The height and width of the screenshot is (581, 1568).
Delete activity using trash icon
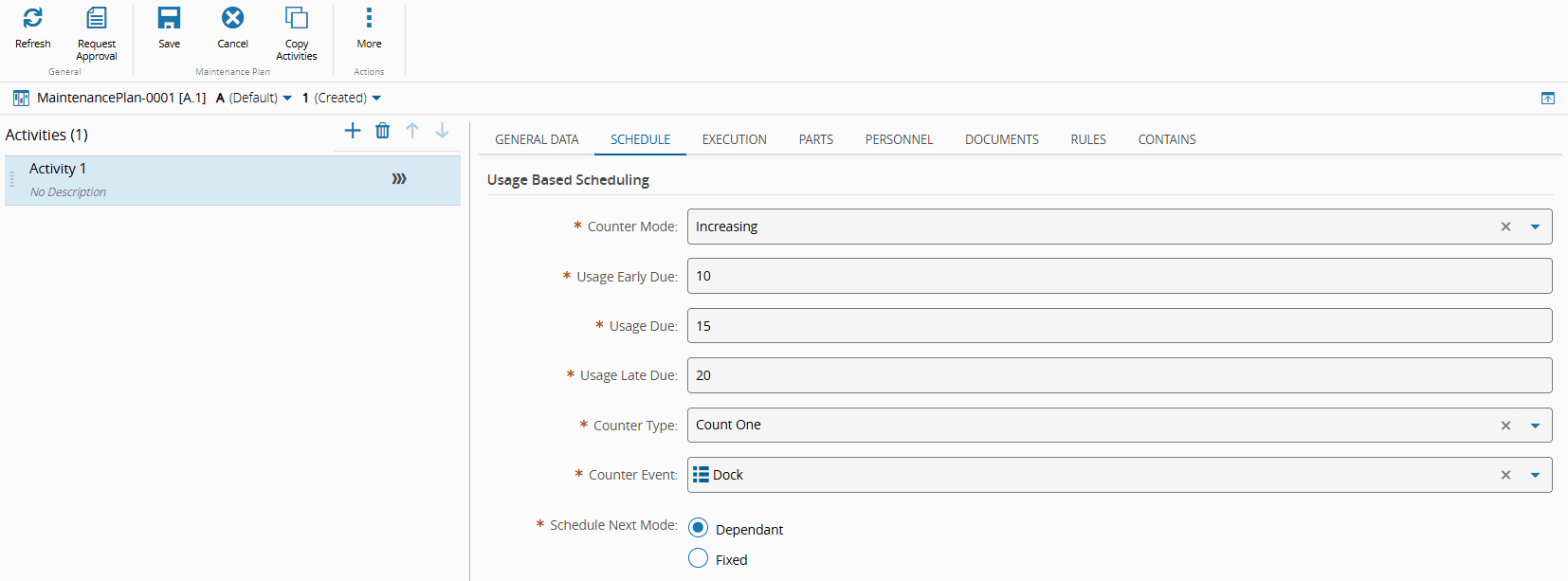[382, 131]
